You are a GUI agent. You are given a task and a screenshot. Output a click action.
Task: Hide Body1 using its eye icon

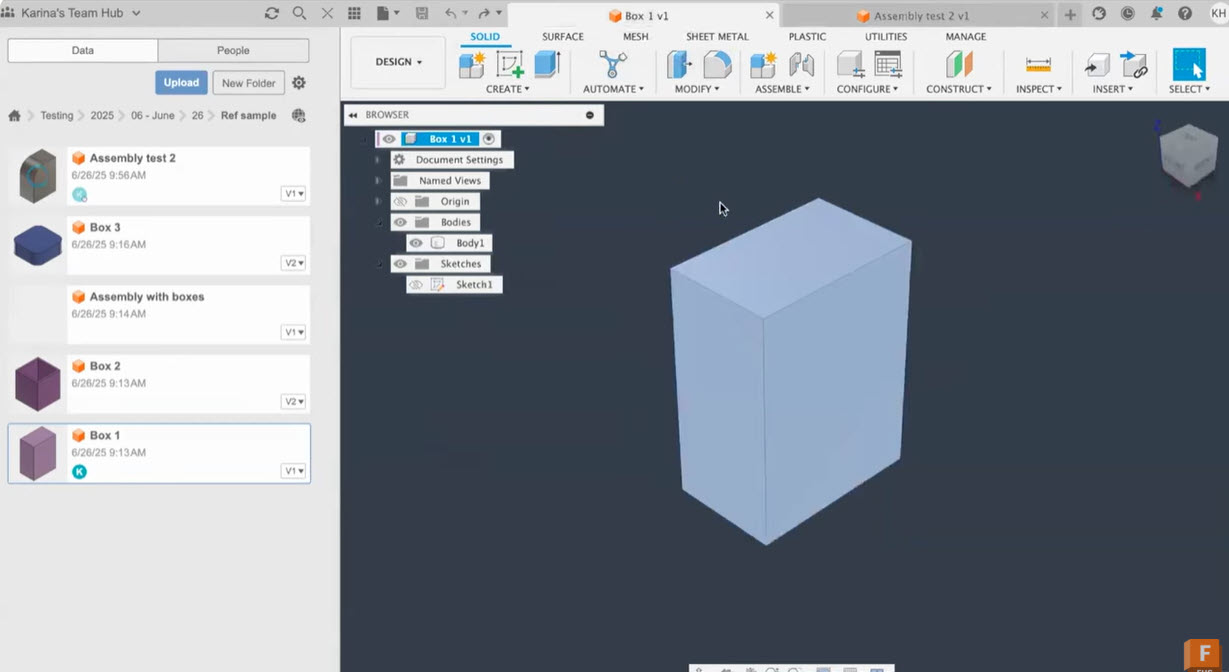pos(416,243)
